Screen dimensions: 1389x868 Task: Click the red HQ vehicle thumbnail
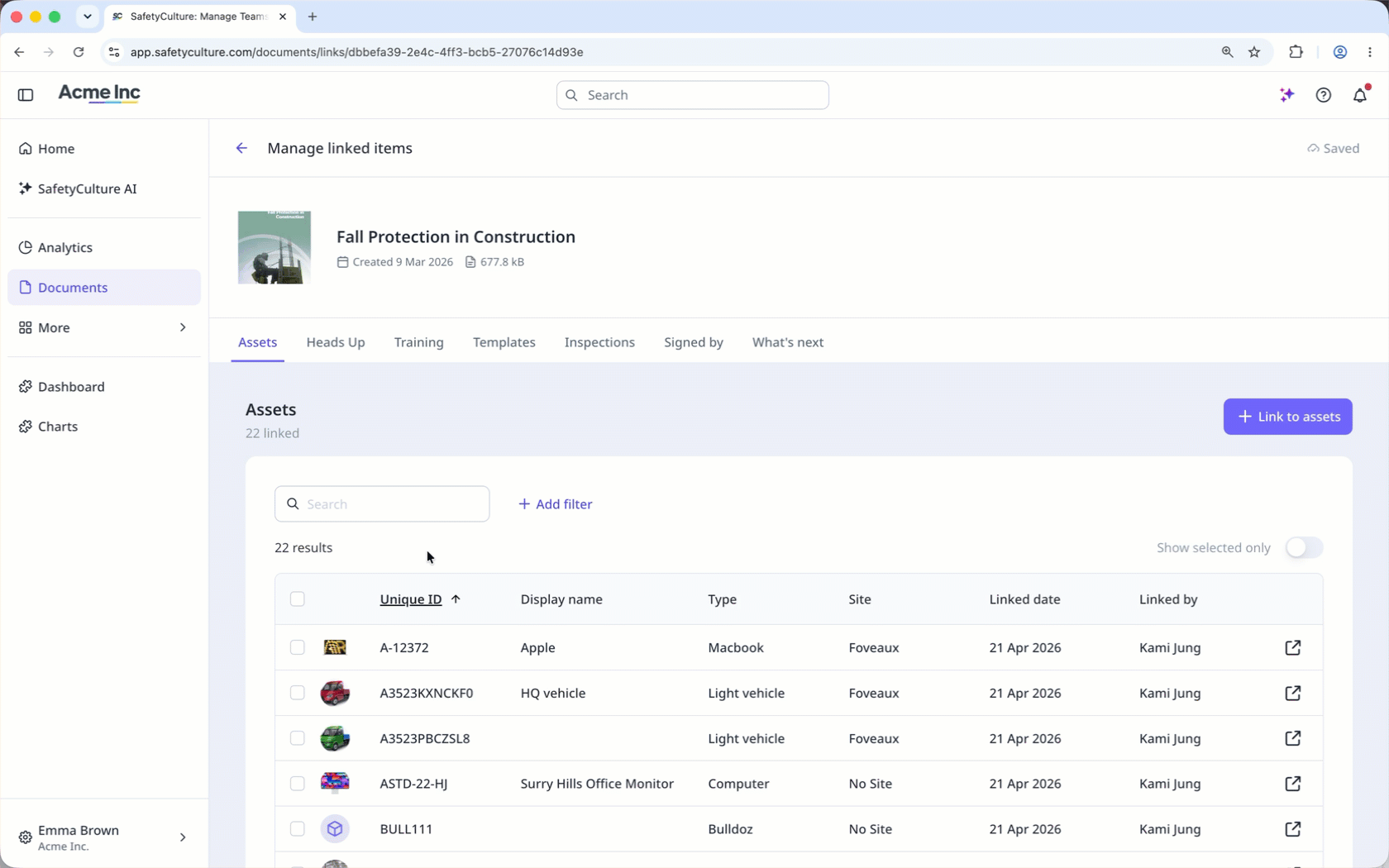click(335, 693)
